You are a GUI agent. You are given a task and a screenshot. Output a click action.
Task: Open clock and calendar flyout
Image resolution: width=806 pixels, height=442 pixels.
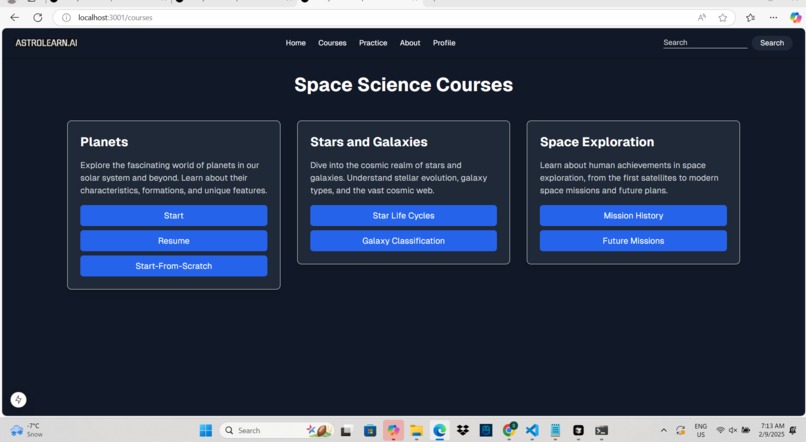tap(772, 430)
